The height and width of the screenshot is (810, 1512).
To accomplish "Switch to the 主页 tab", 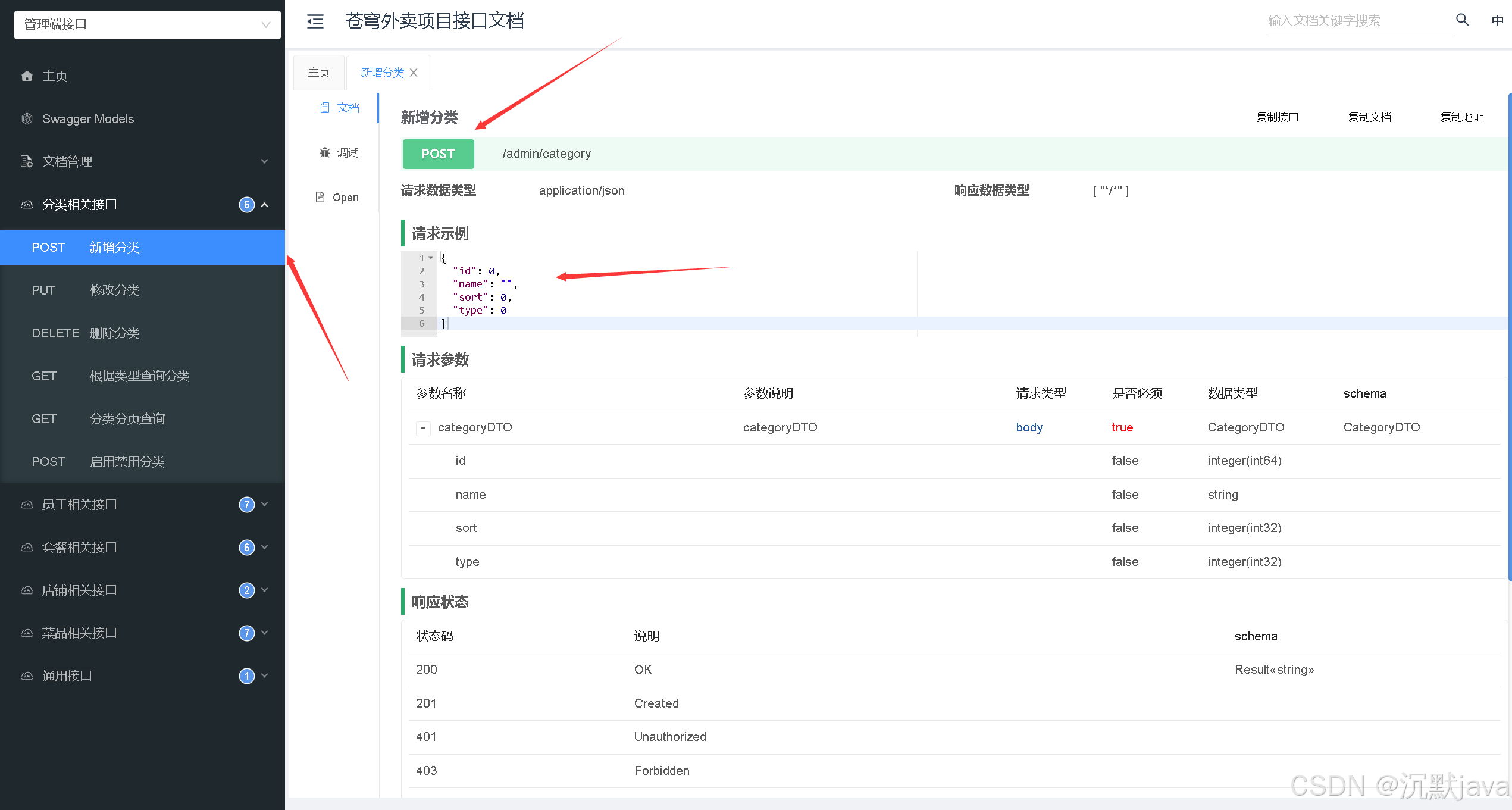I will [318, 73].
